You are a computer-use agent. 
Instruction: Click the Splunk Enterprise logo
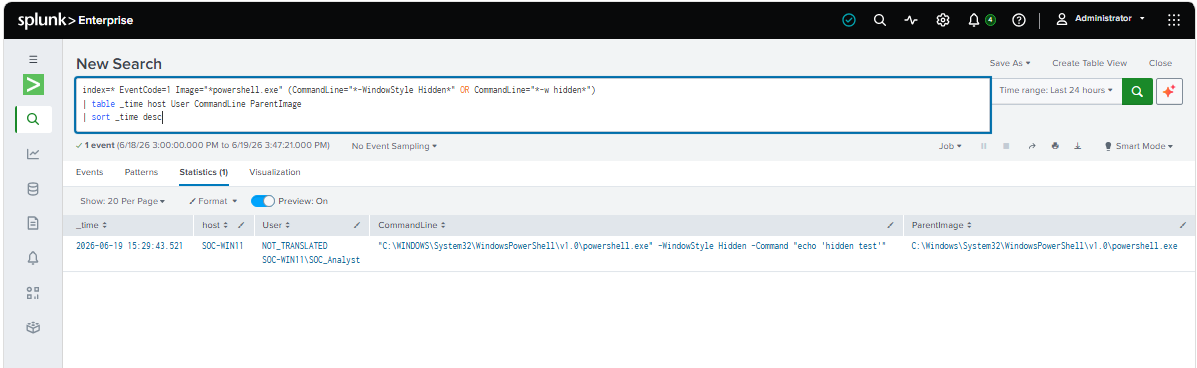(x=75, y=21)
